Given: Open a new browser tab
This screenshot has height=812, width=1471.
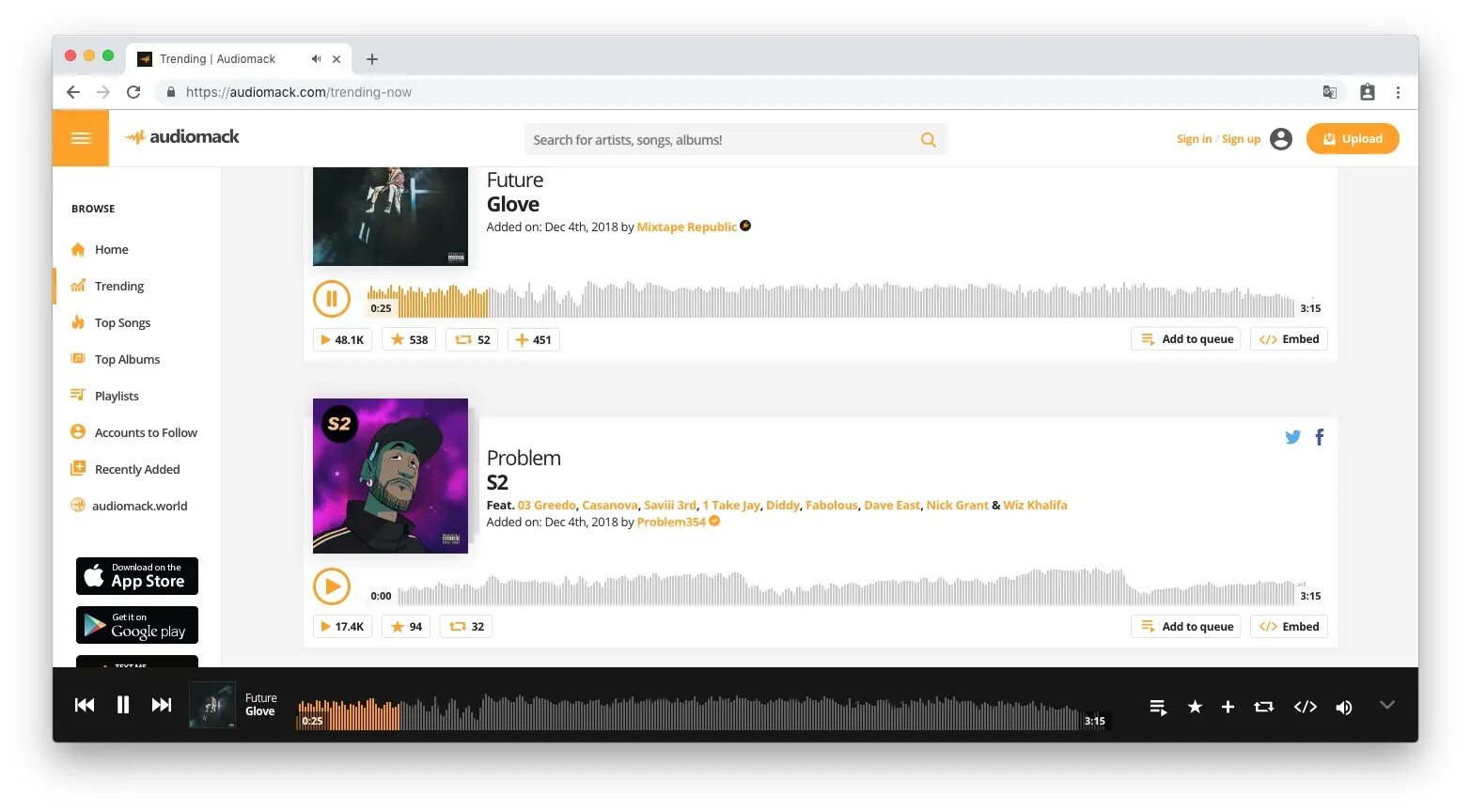Looking at the screenshot, I should 372,59.
